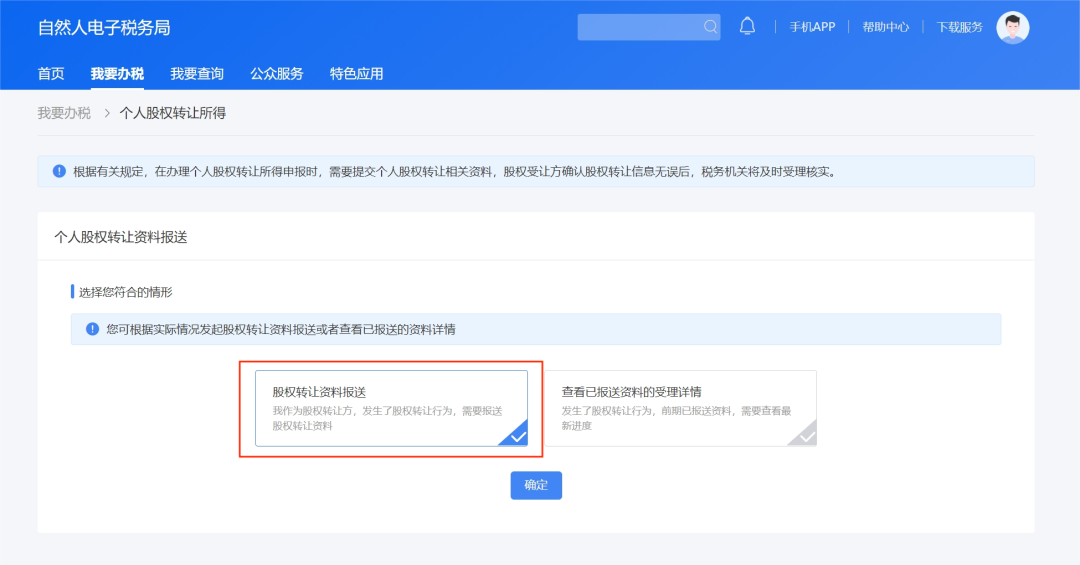Image resolution: width=1080 pixels, height=565 pixels.
Task: Open the 特色应用 navigation tab
Action: (357, 74)
